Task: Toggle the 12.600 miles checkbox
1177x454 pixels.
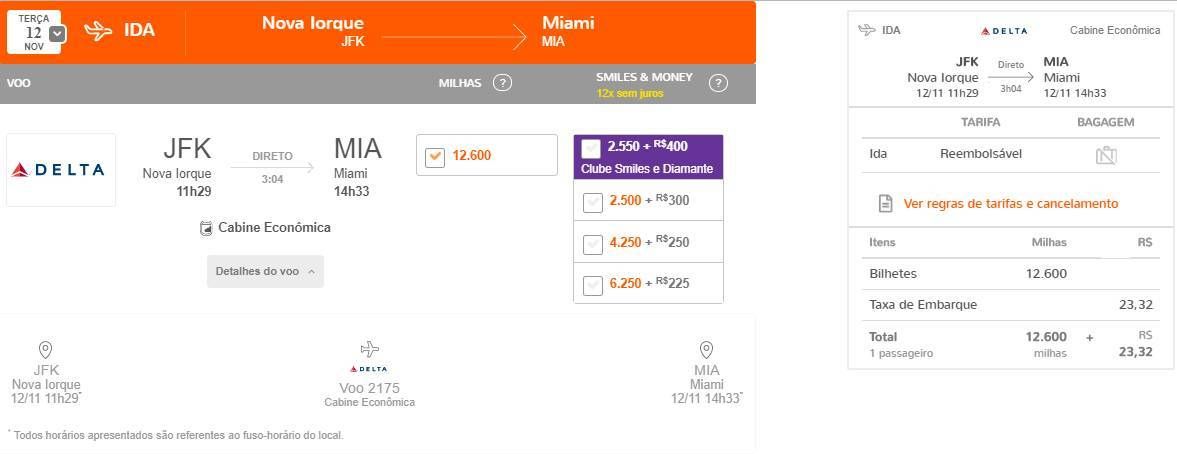Action: tap(435, 157)
